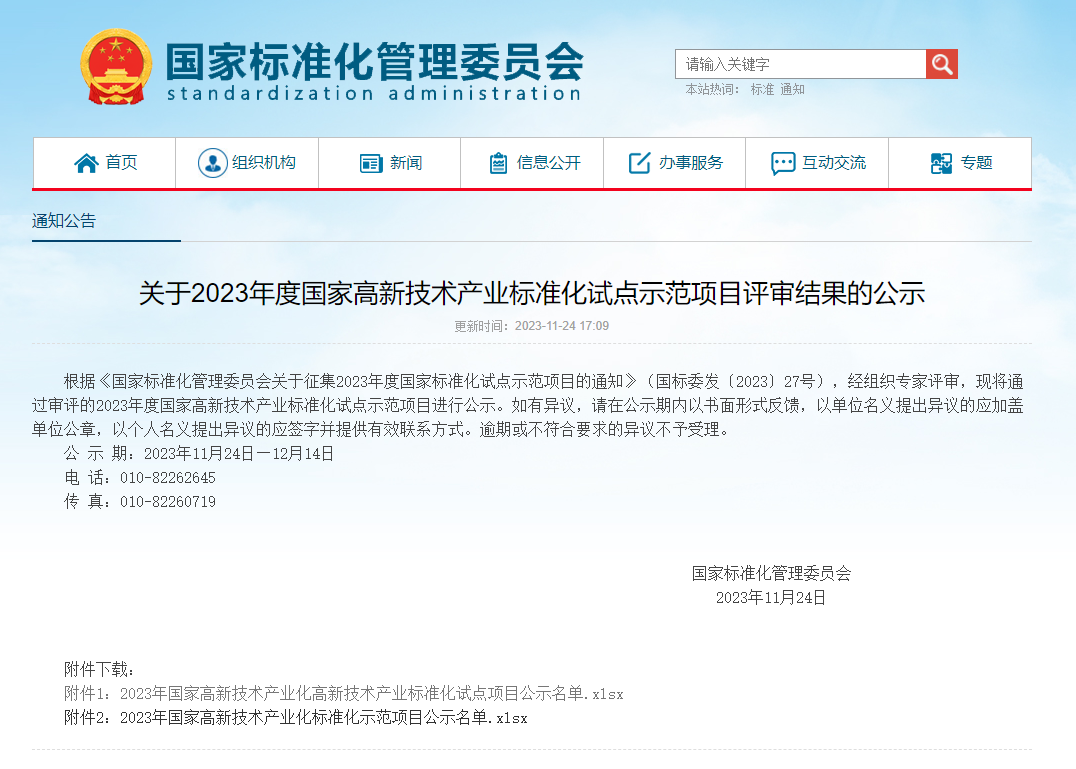Open the 组织机构 navigation item

click(x=264, y=163)
